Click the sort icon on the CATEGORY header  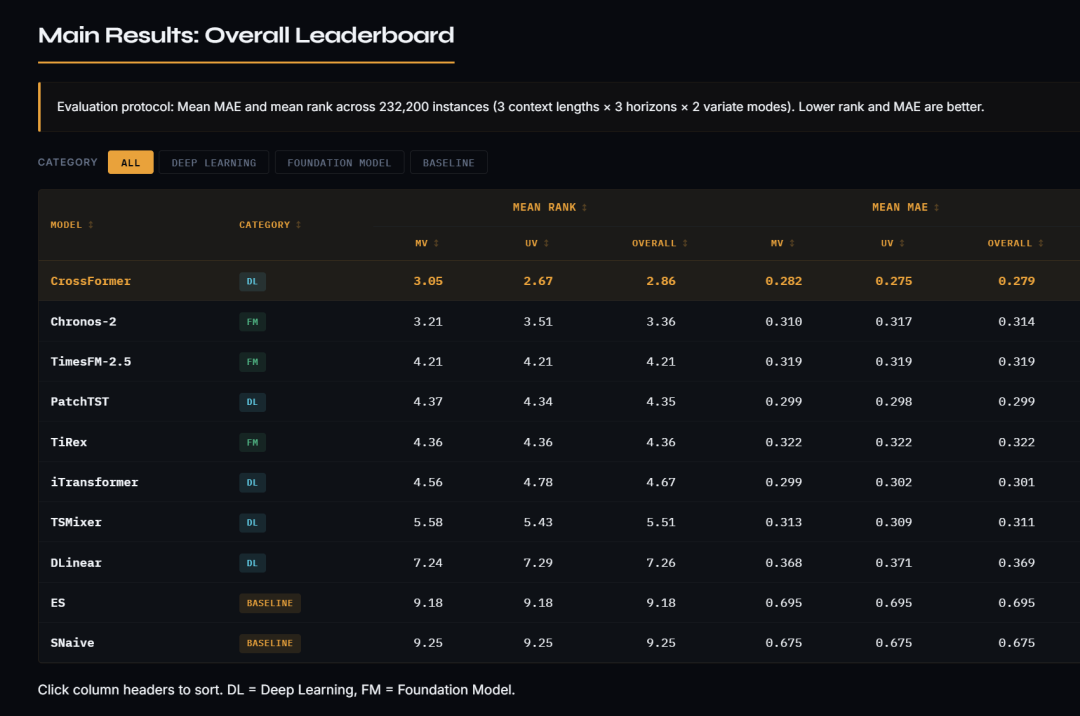298,225
